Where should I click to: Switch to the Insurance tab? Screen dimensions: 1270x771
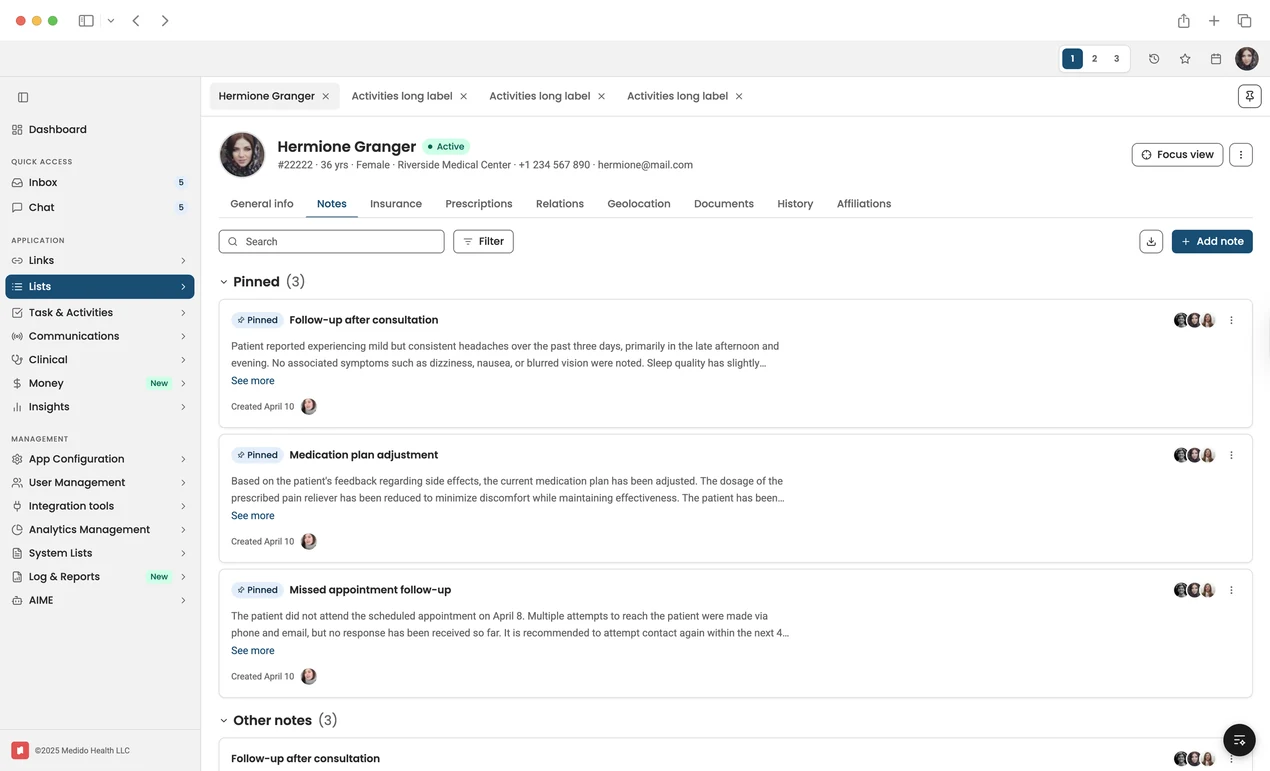[396, 203]
